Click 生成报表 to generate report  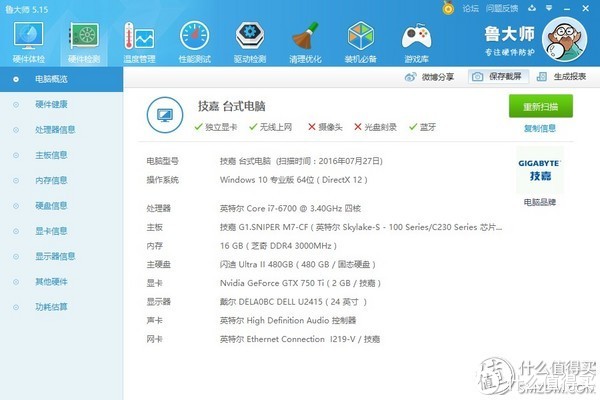(561, 77)
